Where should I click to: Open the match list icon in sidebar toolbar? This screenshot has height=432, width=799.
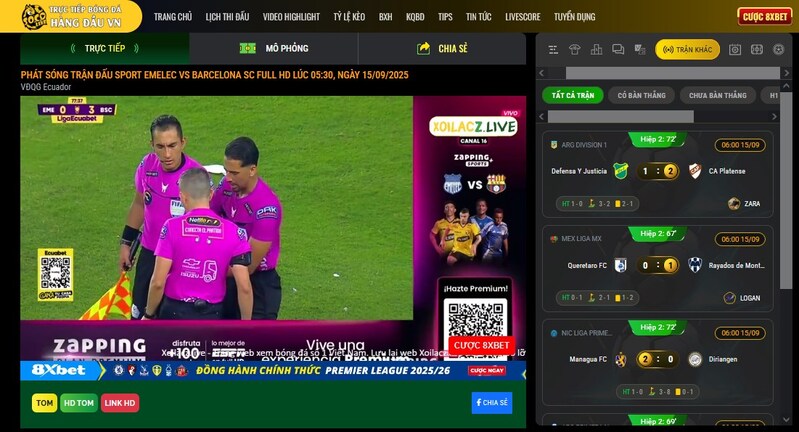[553, 49]
